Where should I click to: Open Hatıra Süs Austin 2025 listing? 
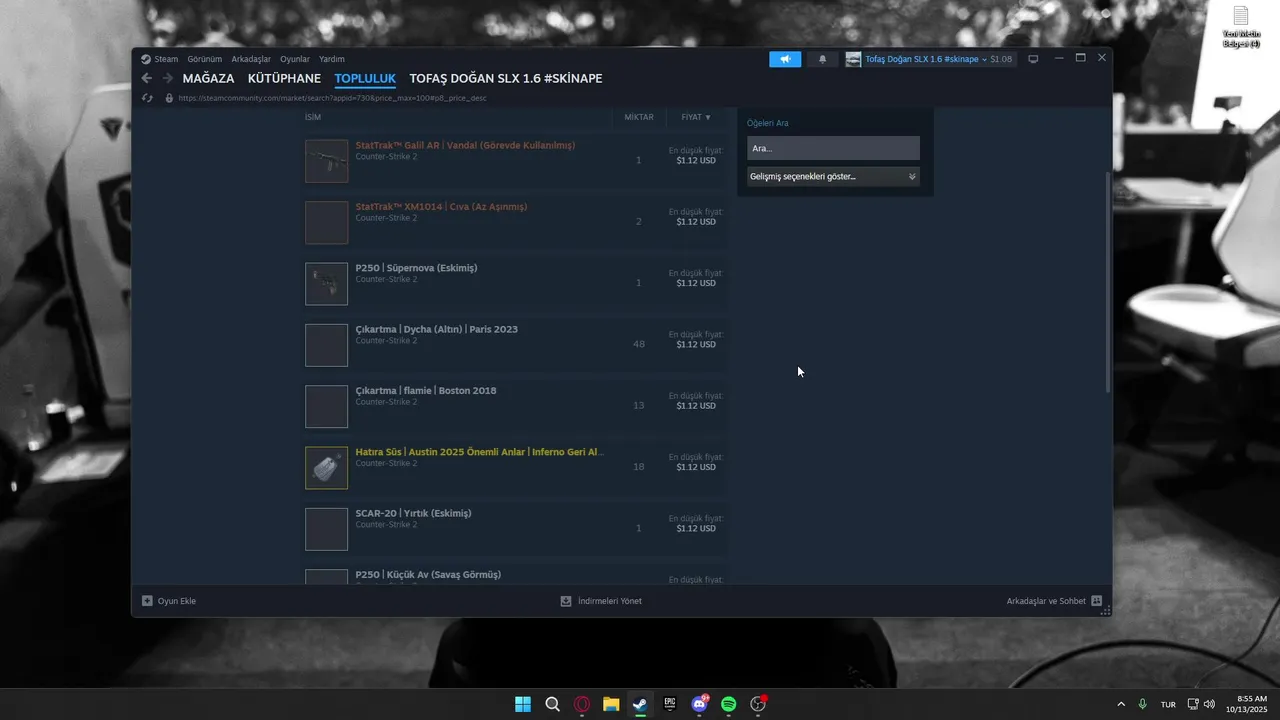coord(480,452)
